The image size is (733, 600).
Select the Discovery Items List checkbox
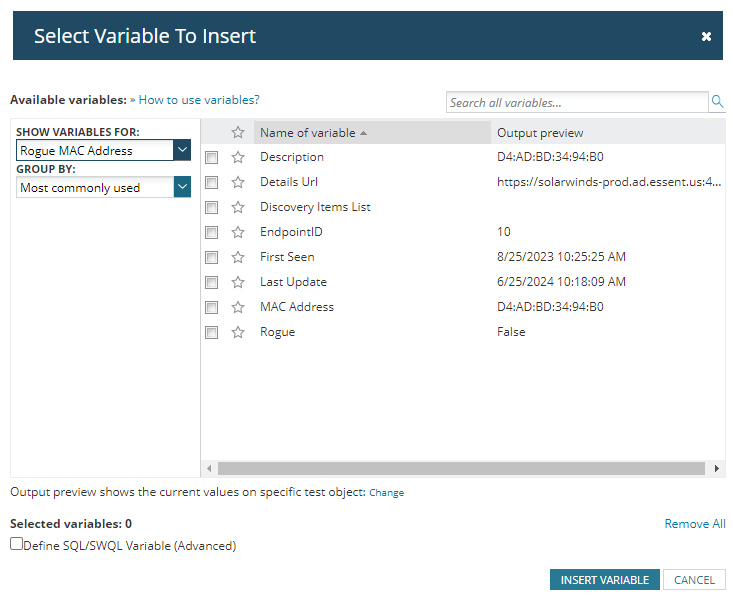[211, 207]
